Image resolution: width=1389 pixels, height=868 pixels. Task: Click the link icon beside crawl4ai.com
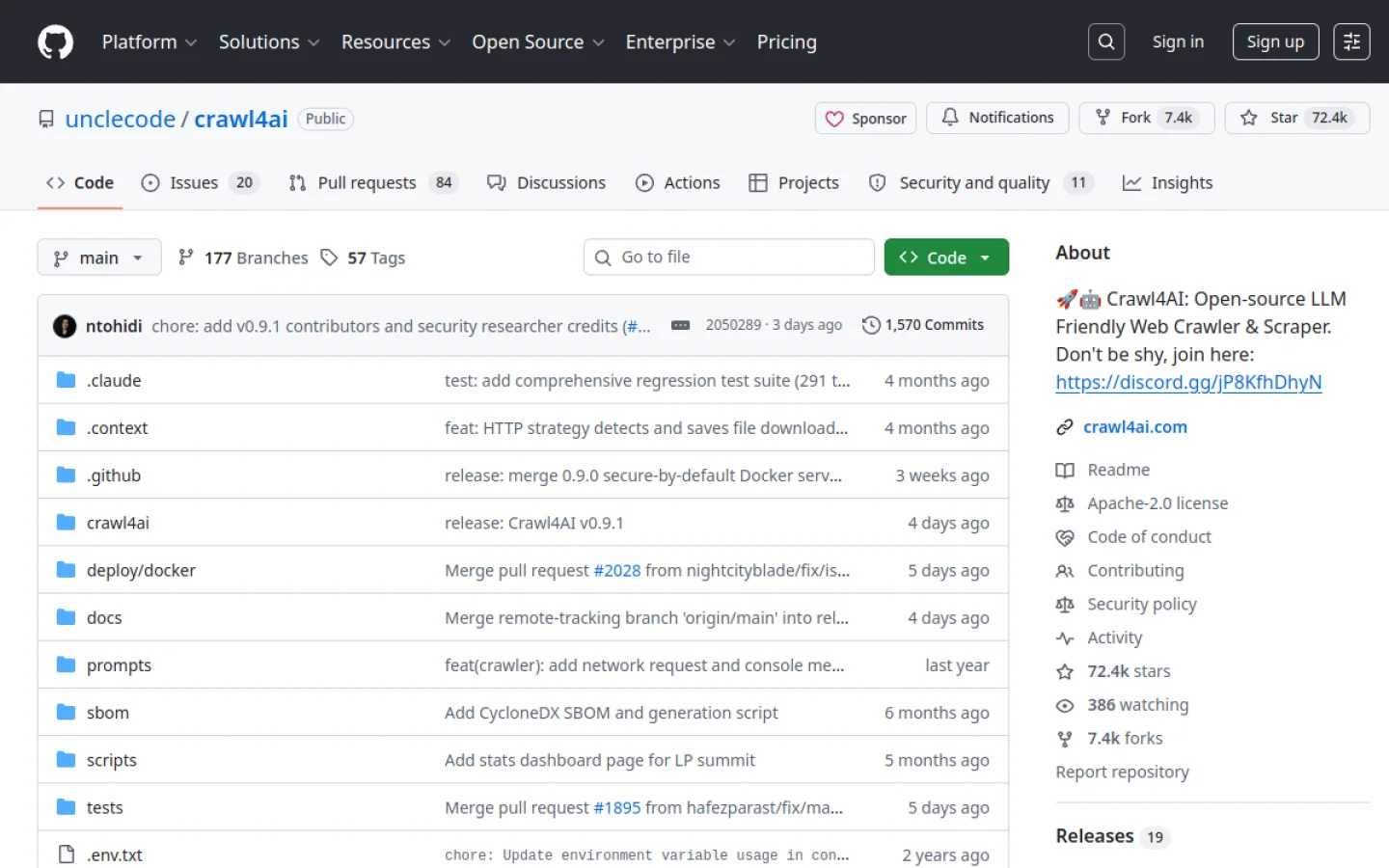click(x=1065, y=427)
